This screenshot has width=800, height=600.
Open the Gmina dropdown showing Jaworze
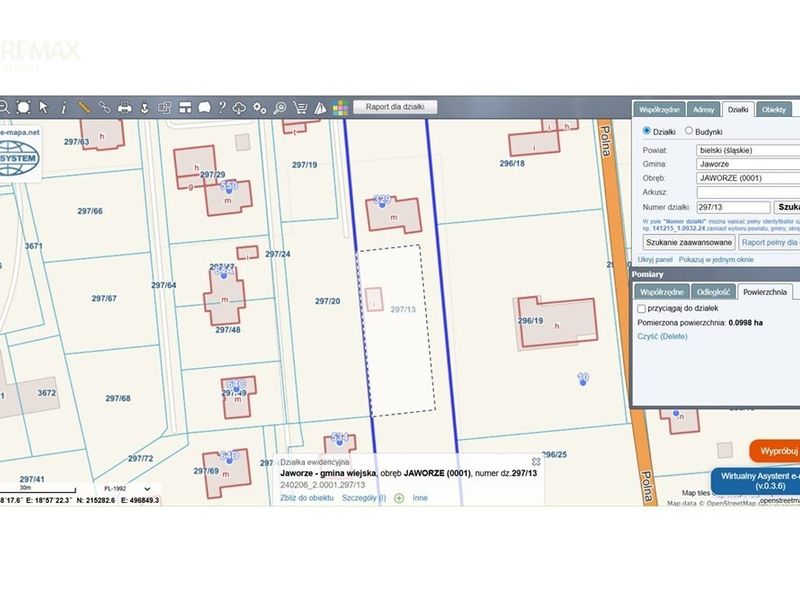748,164
